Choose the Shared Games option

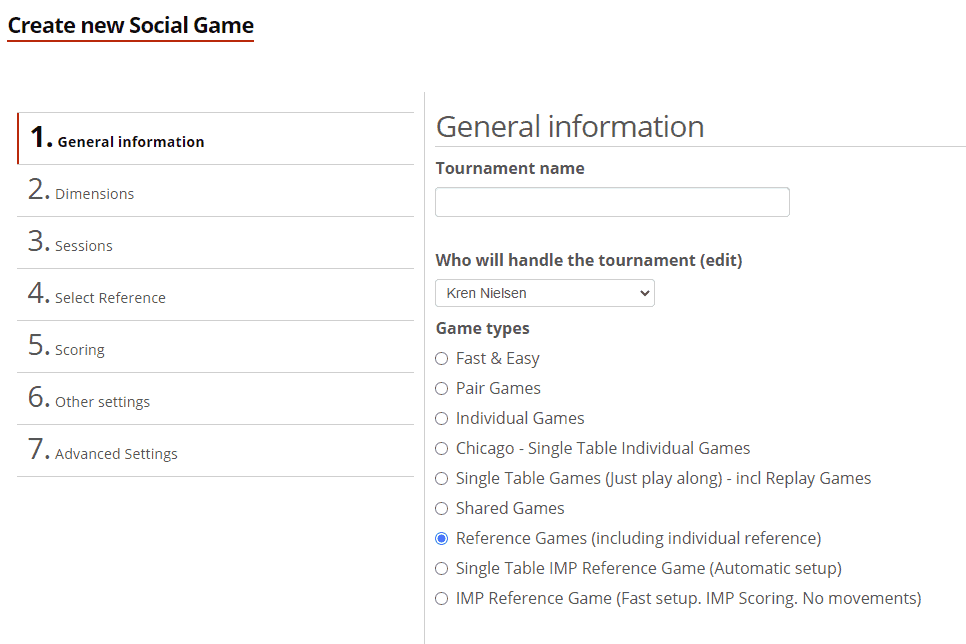point(442,509)
